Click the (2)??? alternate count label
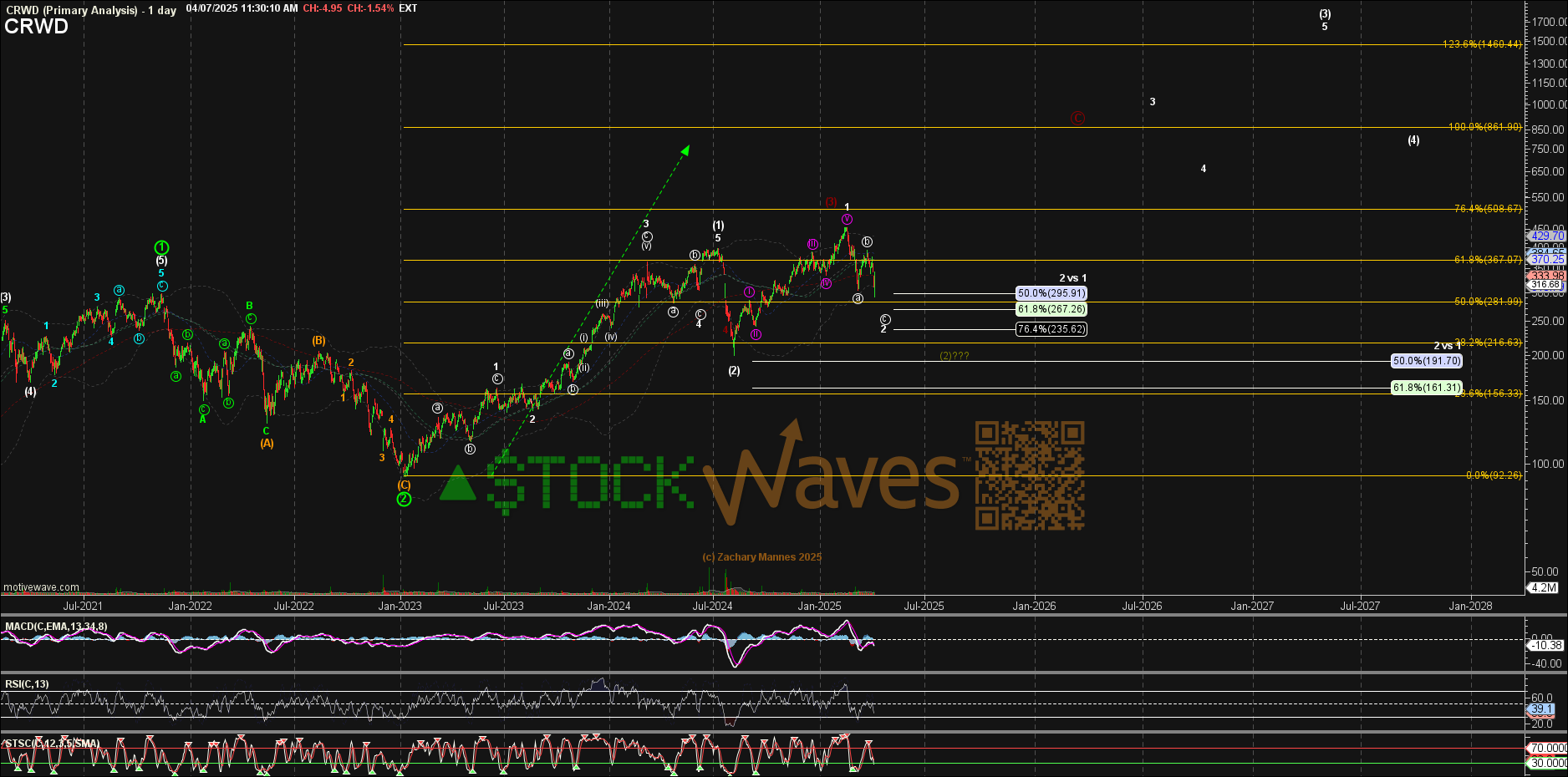The height and width of the screenshot is (777, 1568). coord(955,356)
